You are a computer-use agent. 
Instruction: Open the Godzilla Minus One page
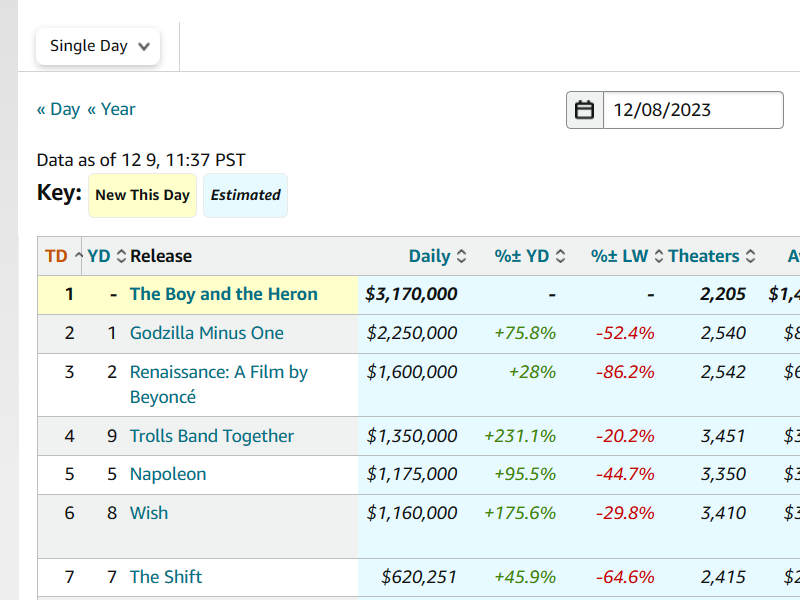(x=206, y=333)
